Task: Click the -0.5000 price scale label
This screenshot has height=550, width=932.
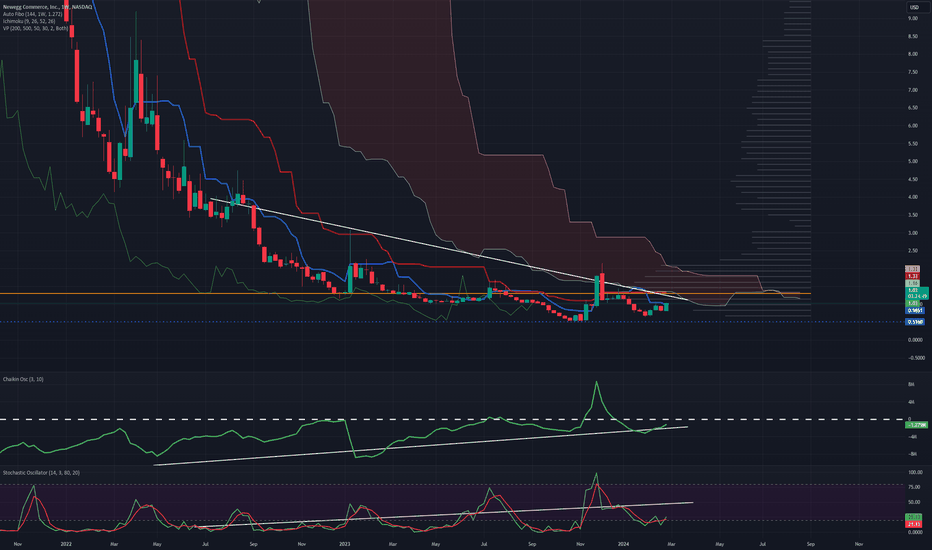Action: tap(916, 358)
